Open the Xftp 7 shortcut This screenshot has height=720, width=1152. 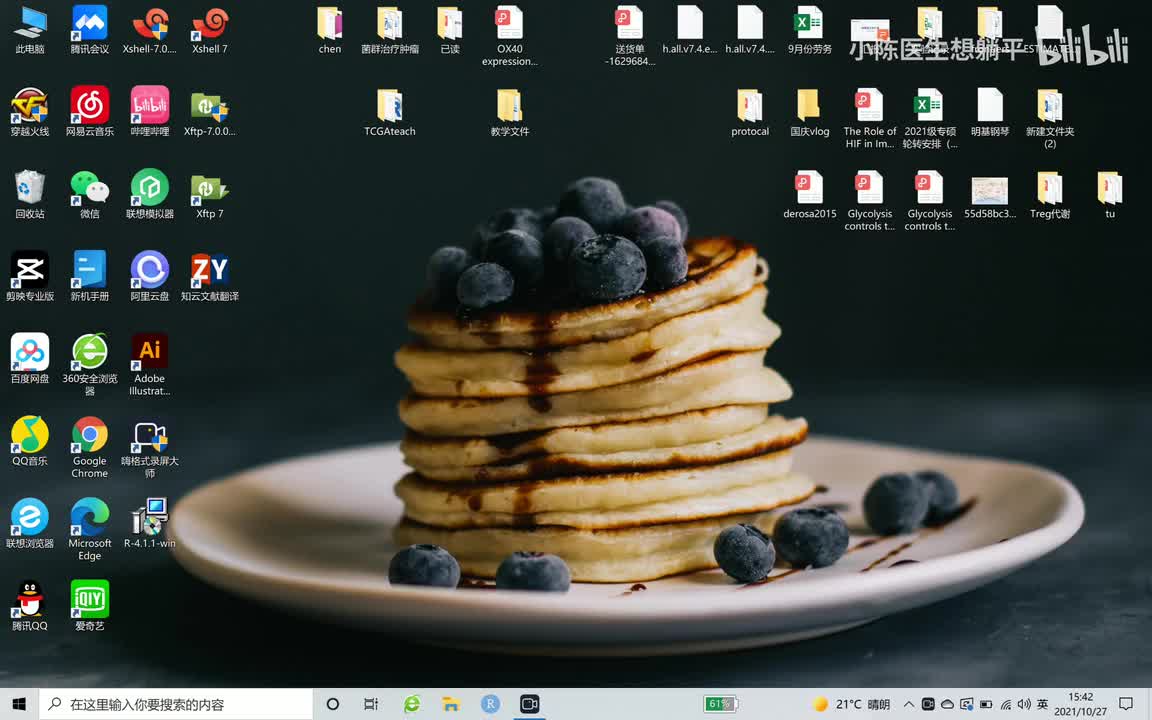tap(209, 195)
